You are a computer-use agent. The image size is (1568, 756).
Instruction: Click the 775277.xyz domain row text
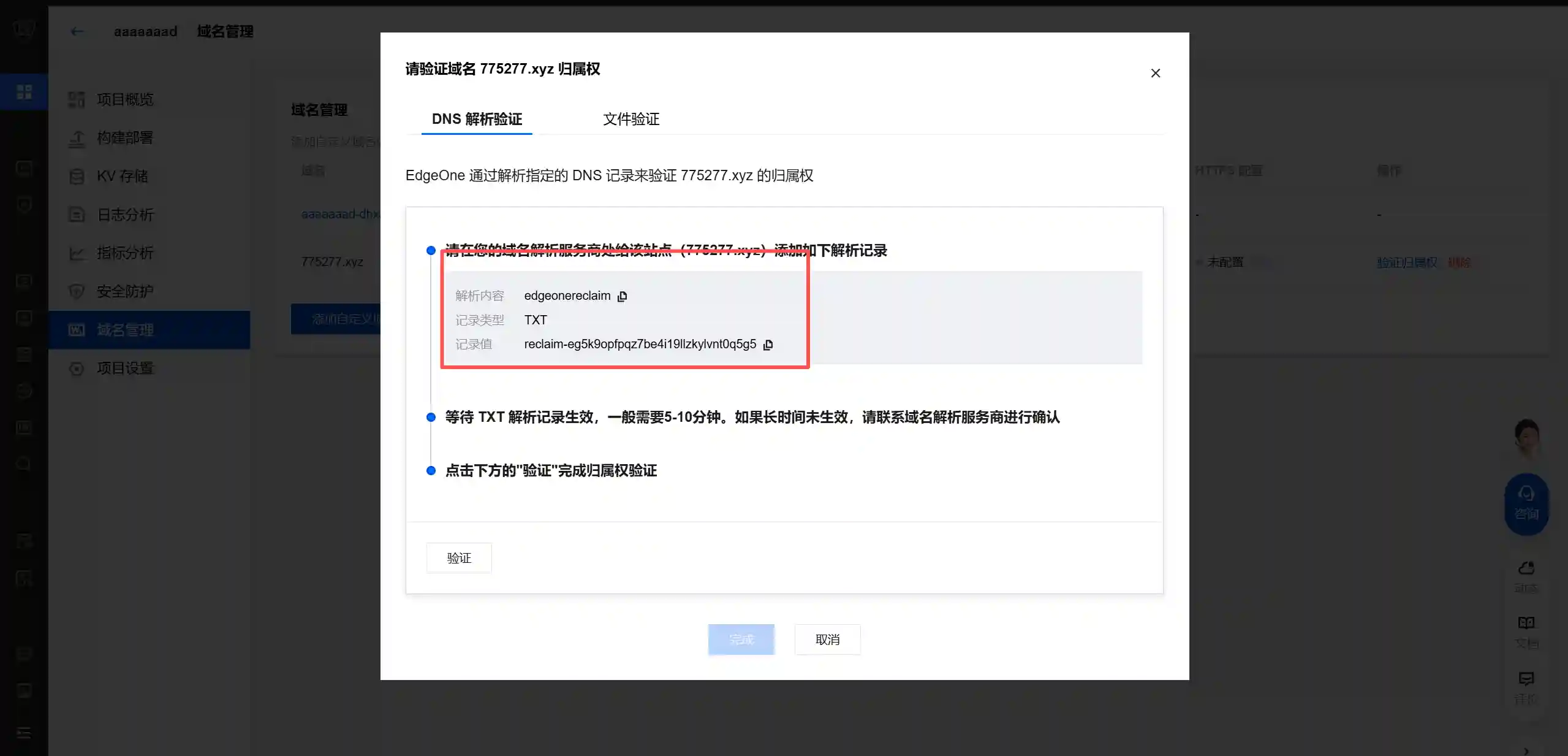(332, 262)
